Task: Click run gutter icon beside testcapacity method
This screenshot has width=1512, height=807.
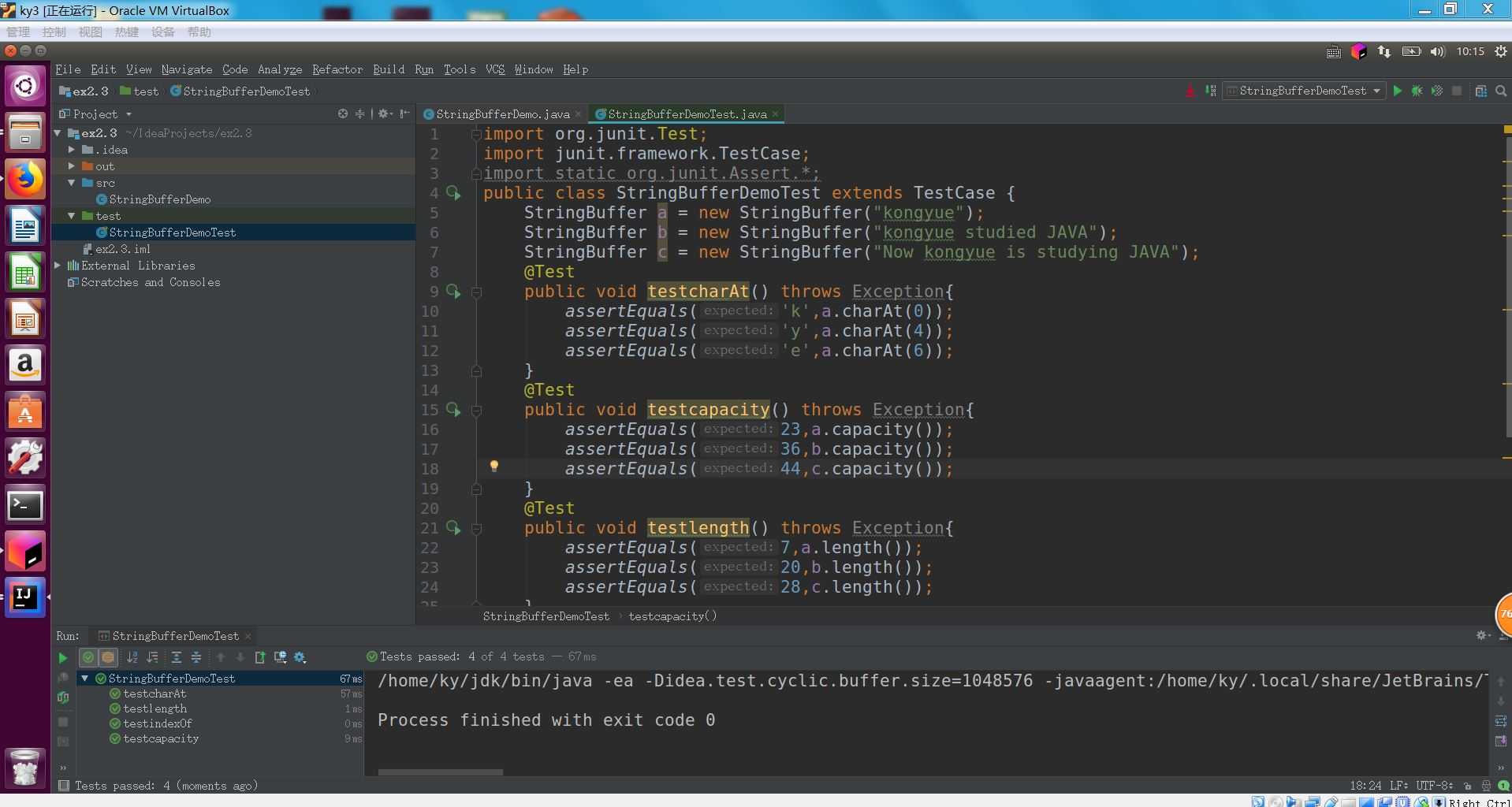Action: coord(453,409)
